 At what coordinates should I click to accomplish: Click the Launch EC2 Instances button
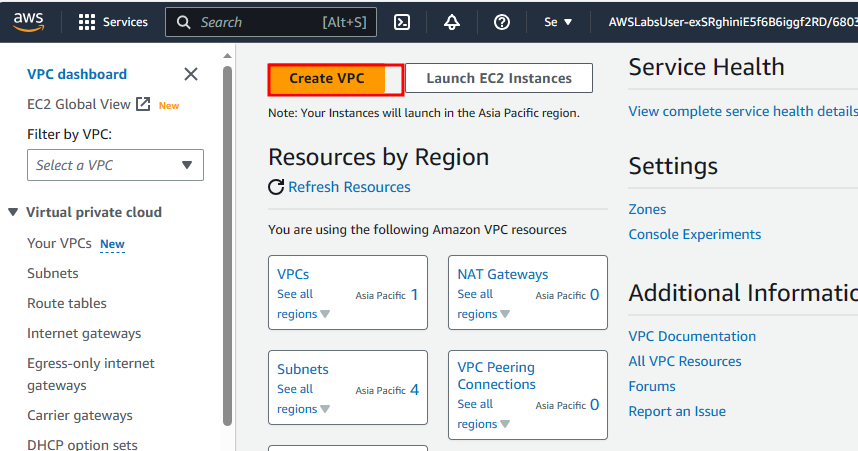pos(498,78)
